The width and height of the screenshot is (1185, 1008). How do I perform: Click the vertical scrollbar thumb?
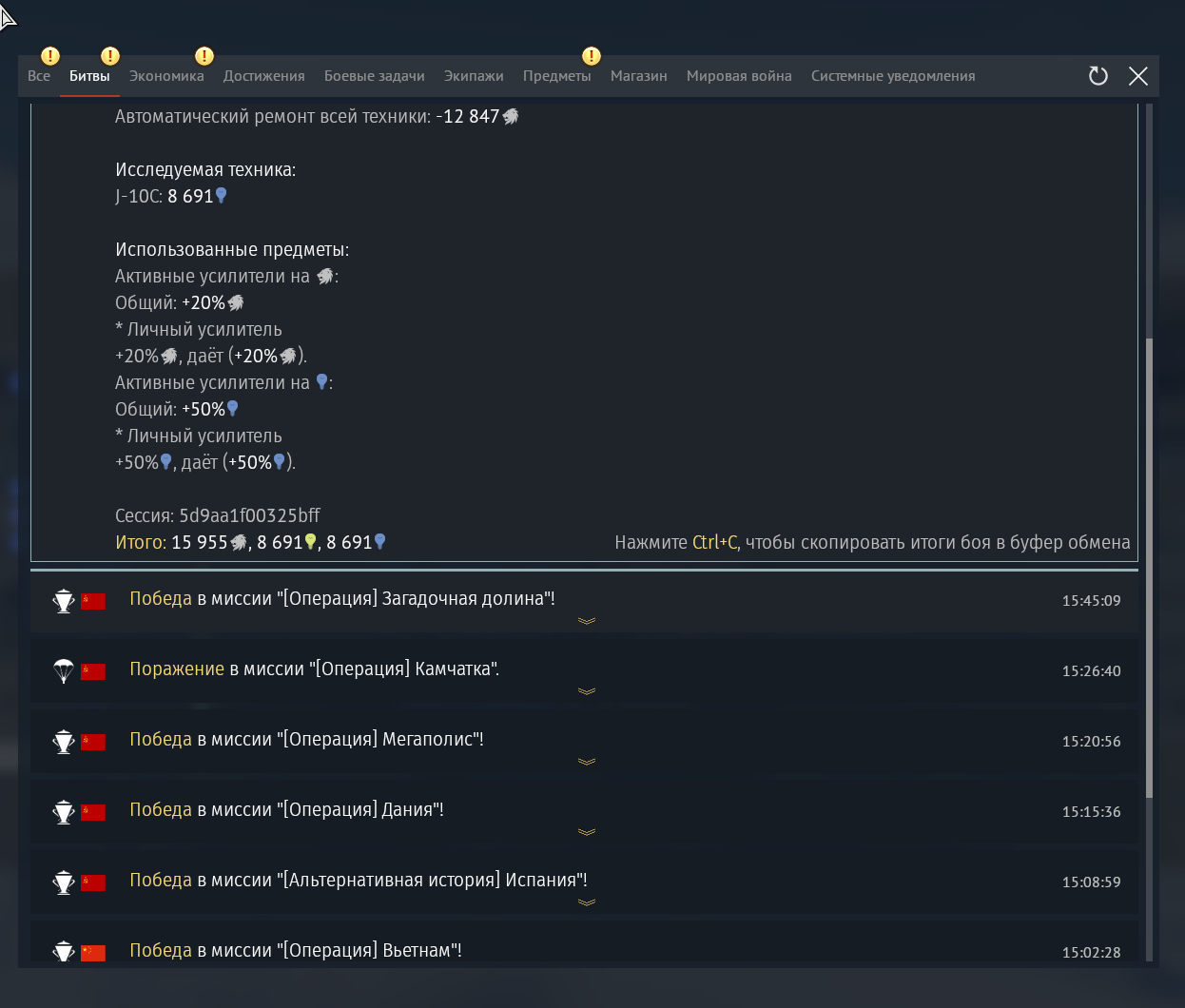click(x=1149, y=568)
